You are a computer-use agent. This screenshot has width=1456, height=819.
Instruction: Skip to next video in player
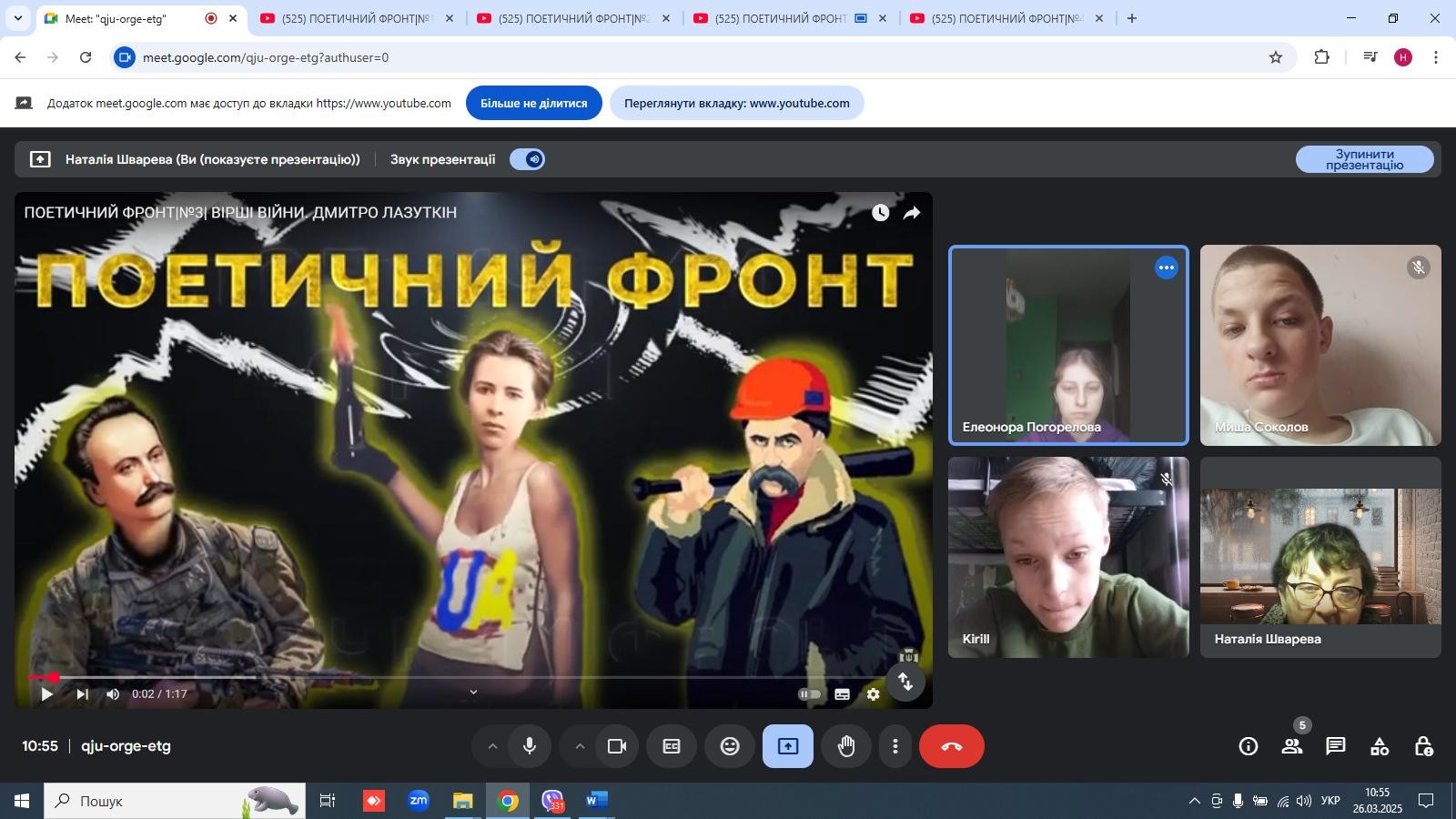pos(82,694)
